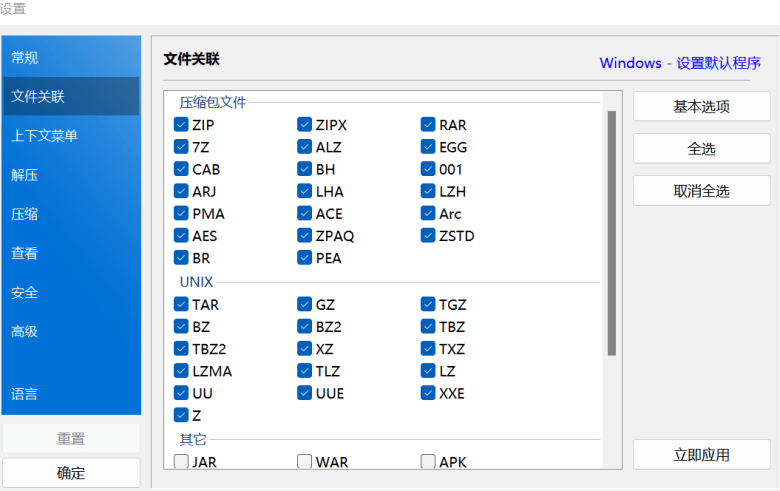Screen dimensions: 780x491
Task: Toggle the TGZ checkbox
Action: (x=428, y=304)
